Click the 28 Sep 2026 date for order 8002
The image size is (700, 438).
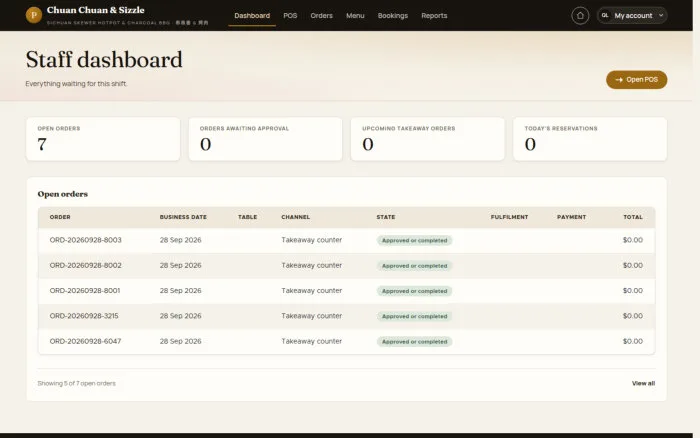click(180, 265)
